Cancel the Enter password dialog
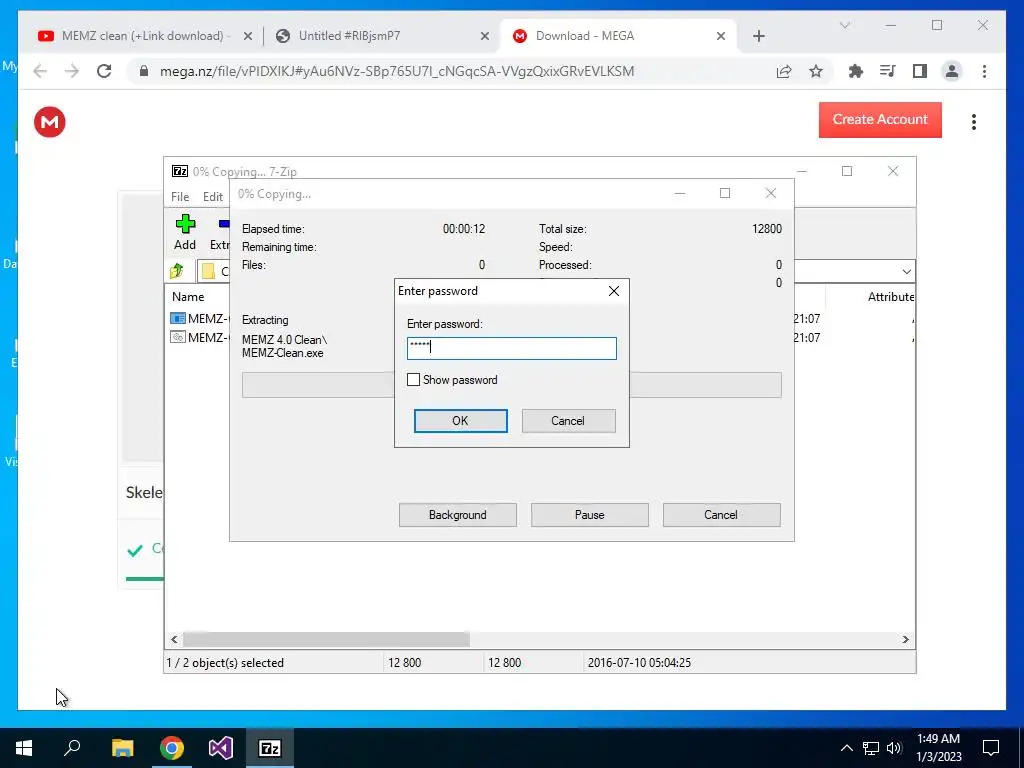 pyautogui.click(x=568, y=421)
